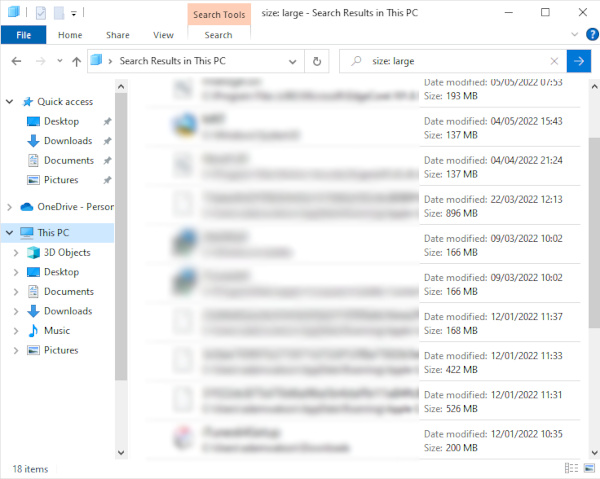Expand the ribbon with the chevron
Screen dimensions: 600x479
click(x=574, y=34)
